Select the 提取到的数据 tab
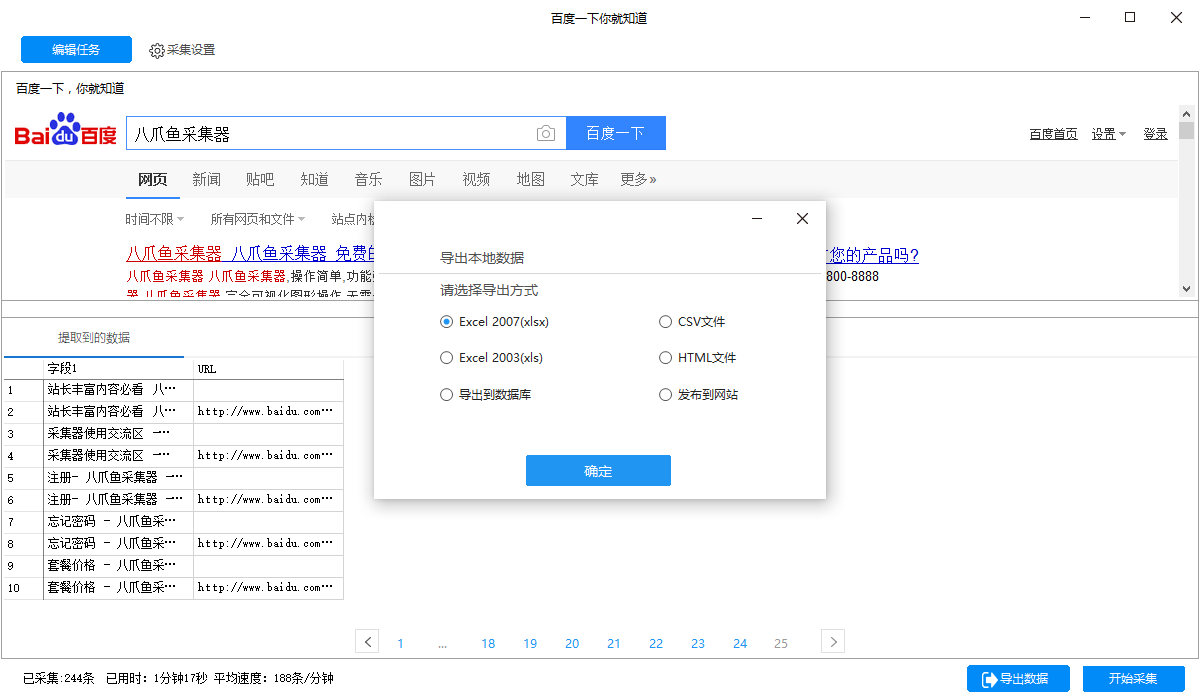The height and width of the screenshot is (700, 1200). pos(94,338)
